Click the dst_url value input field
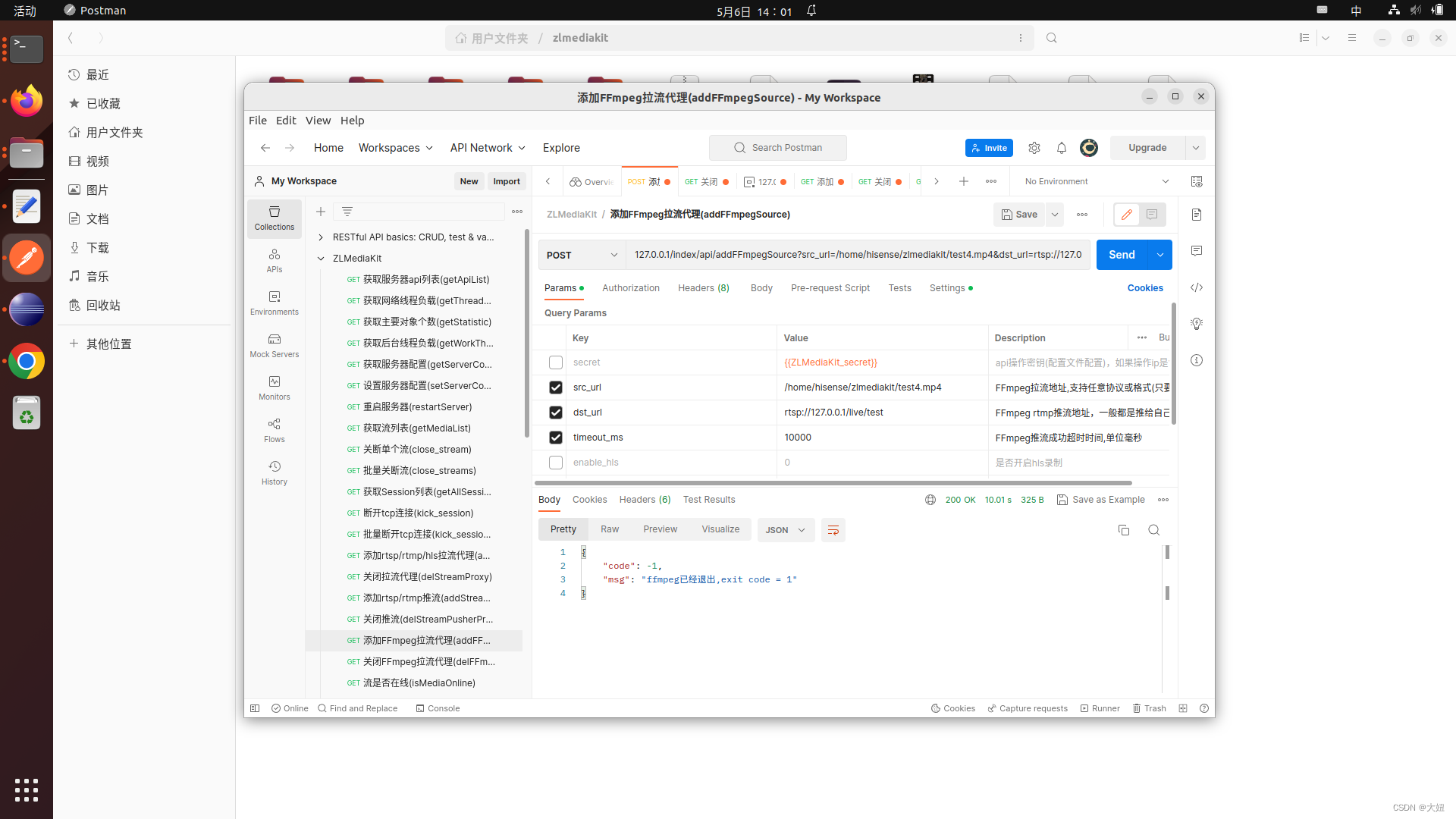Screen dimensions: 1456x819 tap(879, 412)
